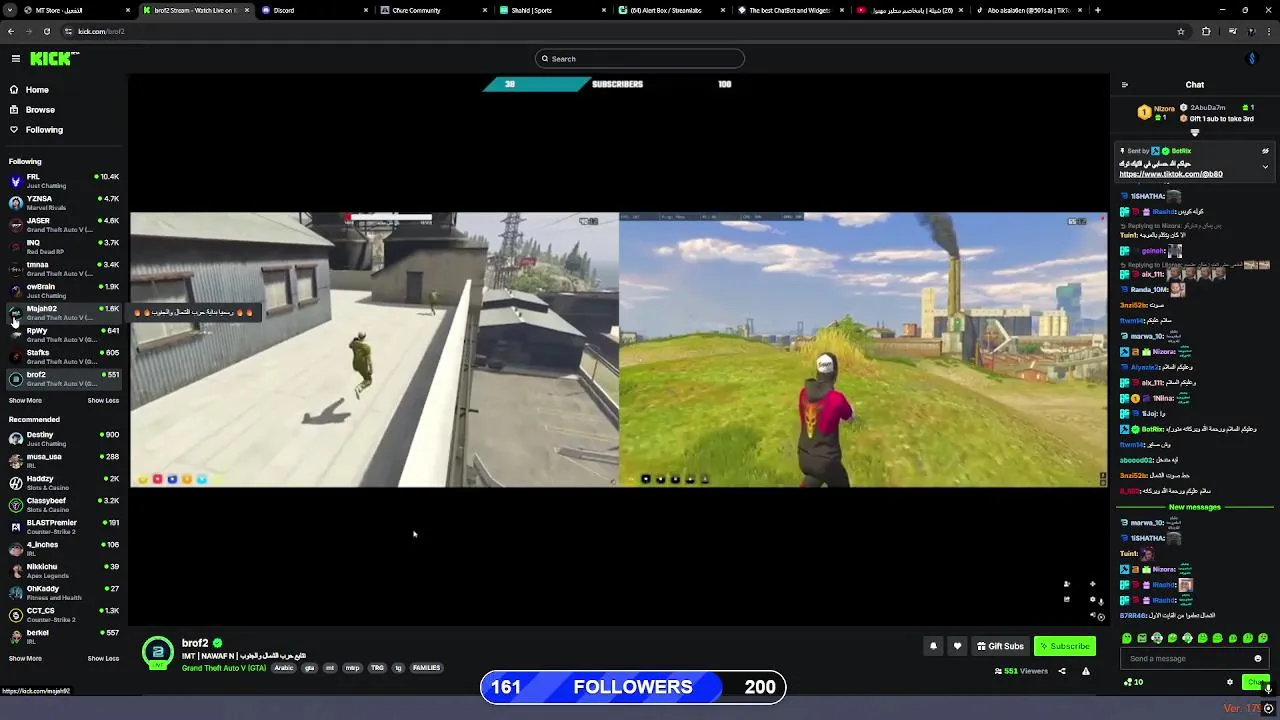This screenshot has width=1280, height=720.
Task: Switch to The best ChatBot and Widgets tab
Action: [x=791, y=10]
